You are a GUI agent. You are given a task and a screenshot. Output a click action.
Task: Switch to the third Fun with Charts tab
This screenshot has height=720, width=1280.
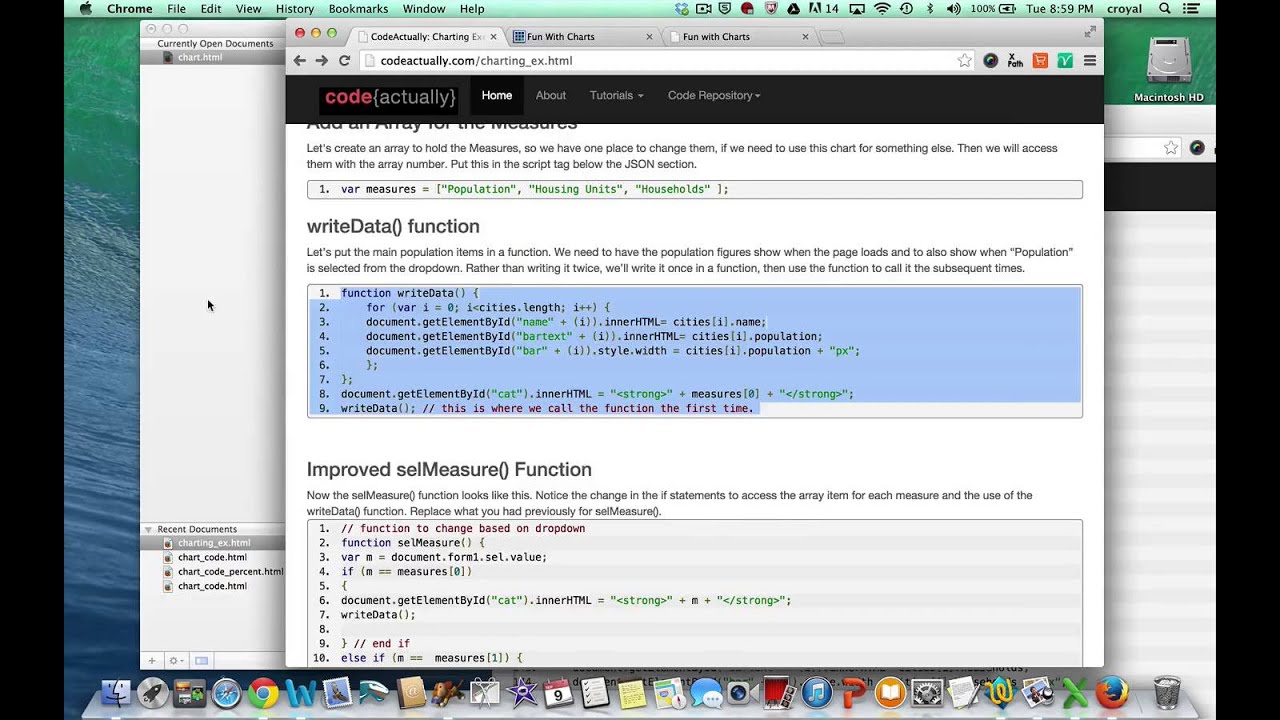[x=735, y=37]
